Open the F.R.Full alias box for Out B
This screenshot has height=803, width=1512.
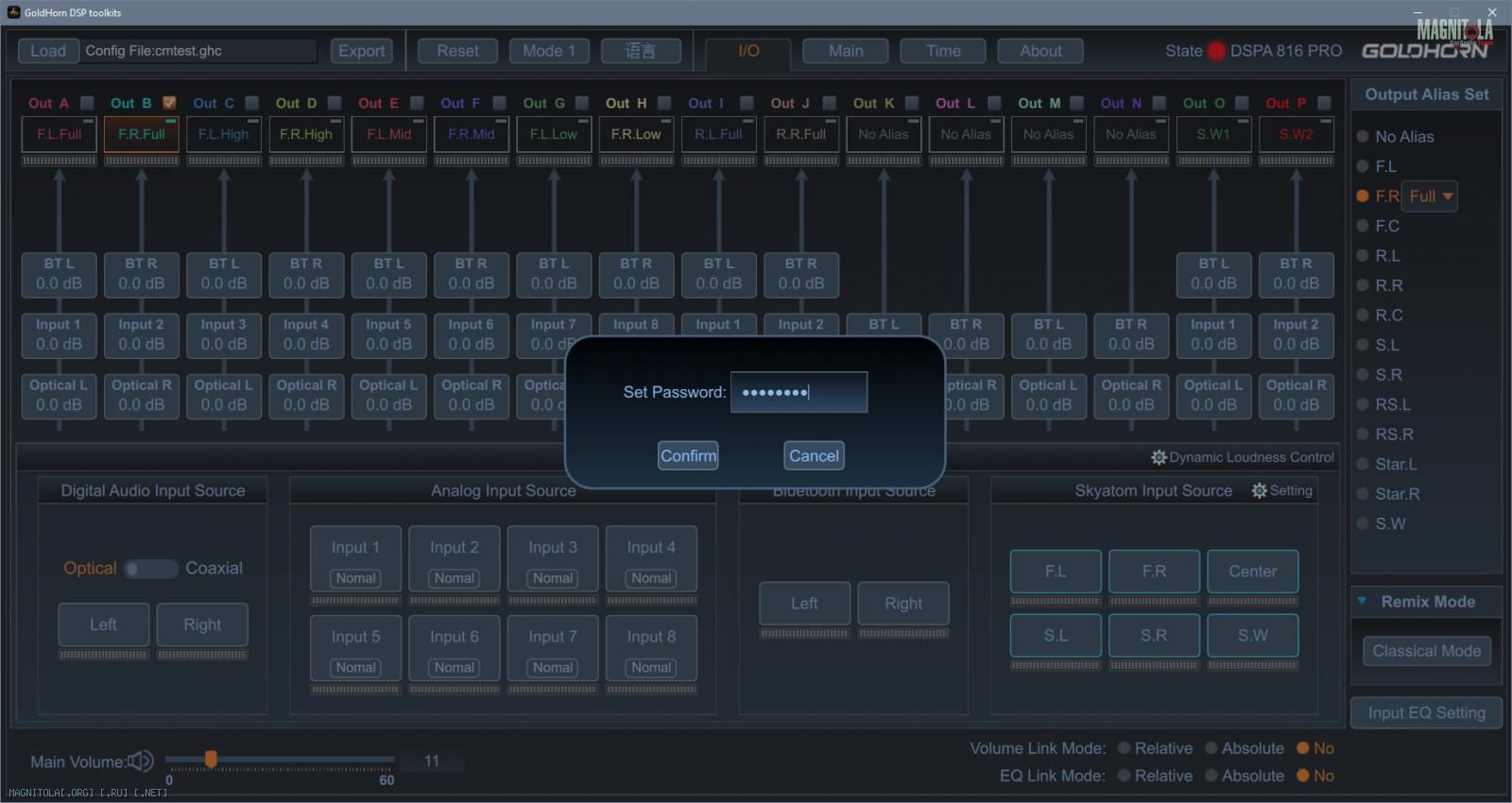coord(142,134)
